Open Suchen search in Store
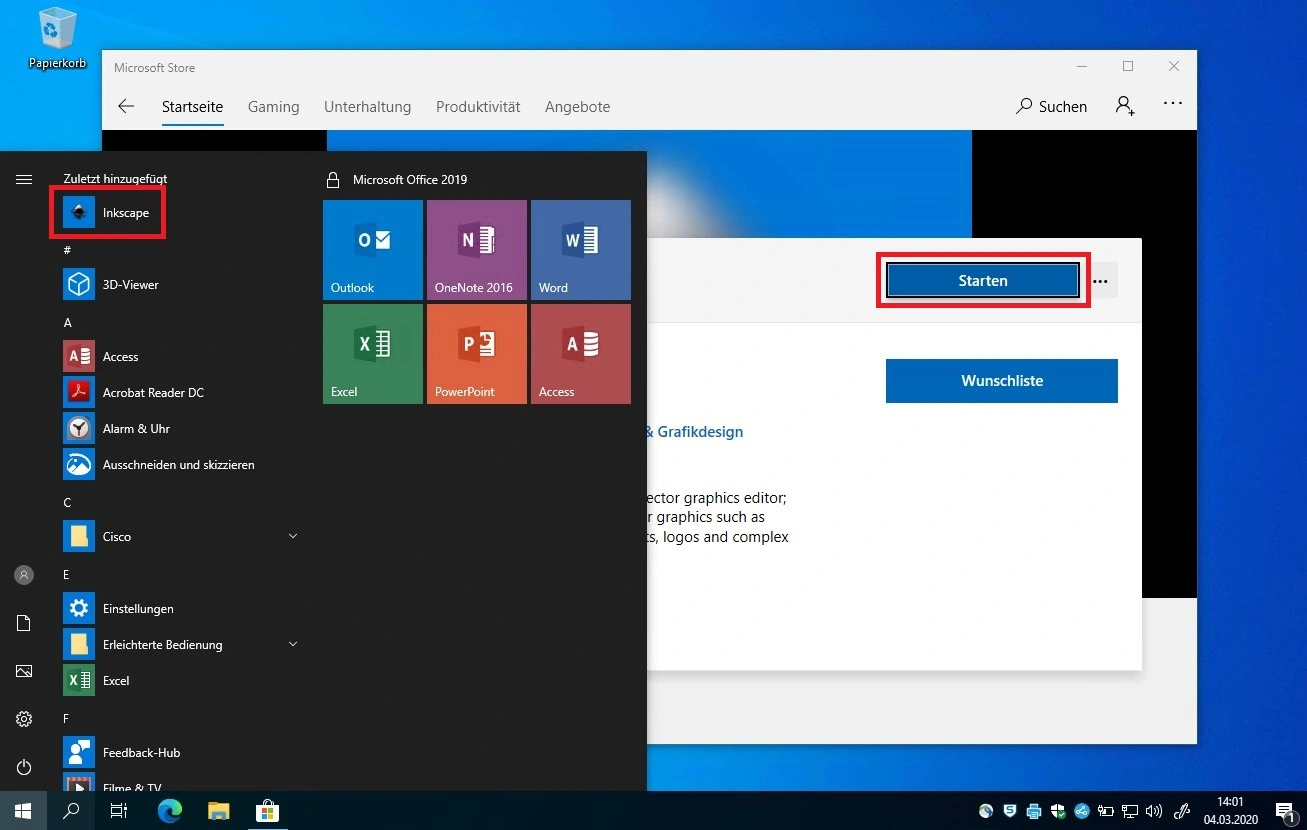1307x830 pixels. pyautogui.click(x=1051, y=106)
